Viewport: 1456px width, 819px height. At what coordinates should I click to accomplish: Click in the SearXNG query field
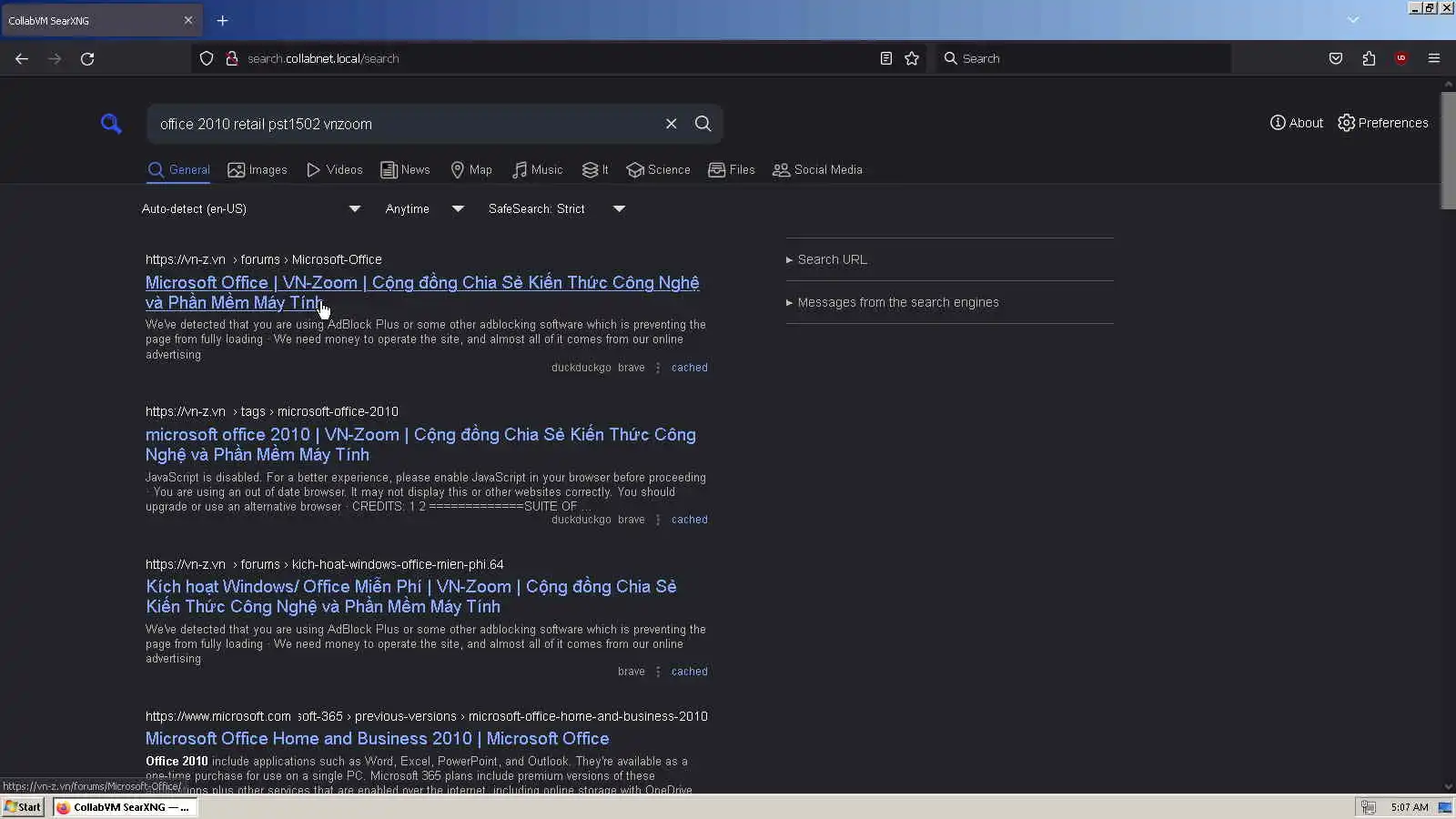[405, 124]
